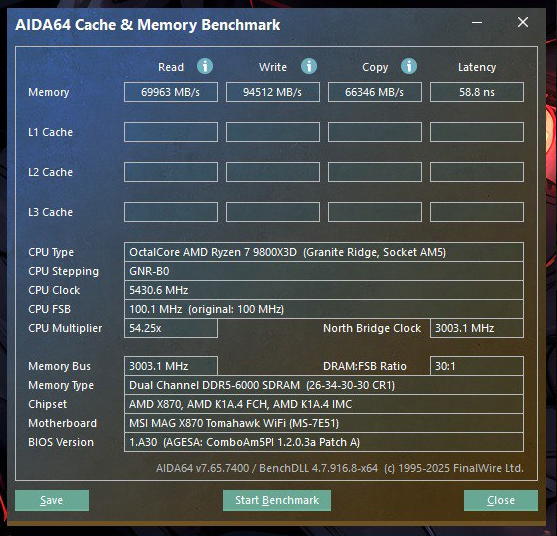
Task: Click the CPU Clock label
Action: [x=54, y=290]
